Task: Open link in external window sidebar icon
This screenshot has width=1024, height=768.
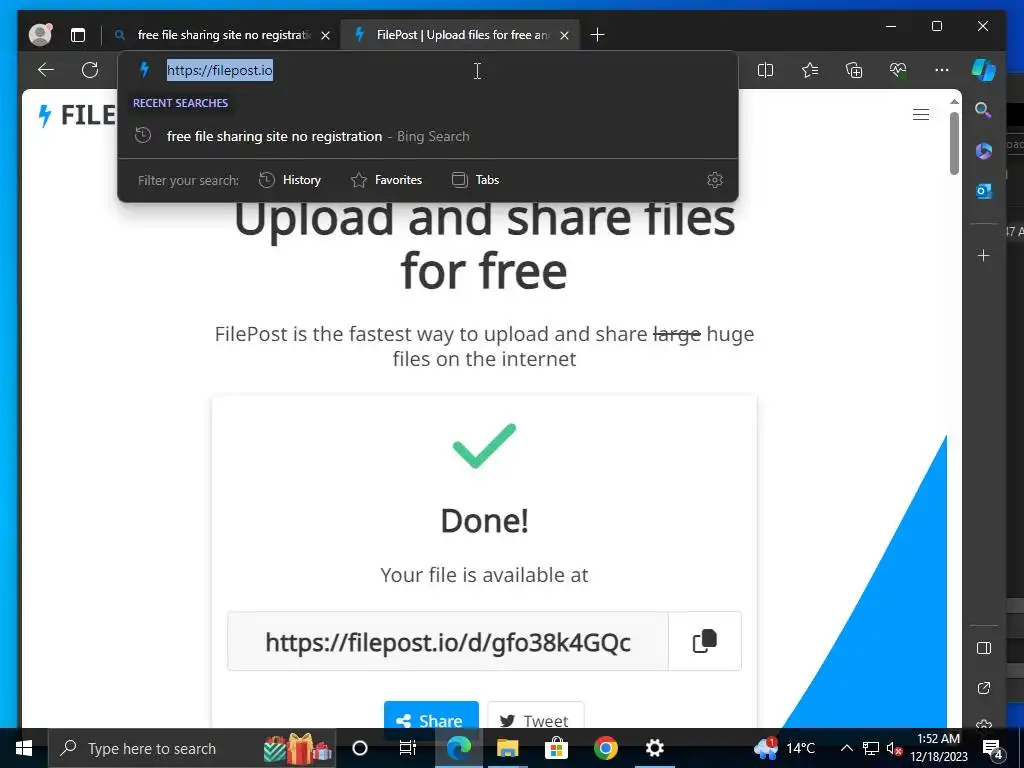Action: (x=984, y=688)
